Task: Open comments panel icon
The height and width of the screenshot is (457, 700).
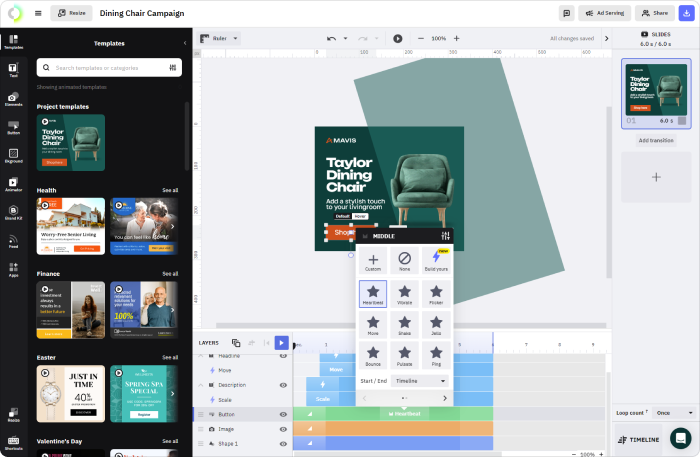Action: click(x=567, y=13)
